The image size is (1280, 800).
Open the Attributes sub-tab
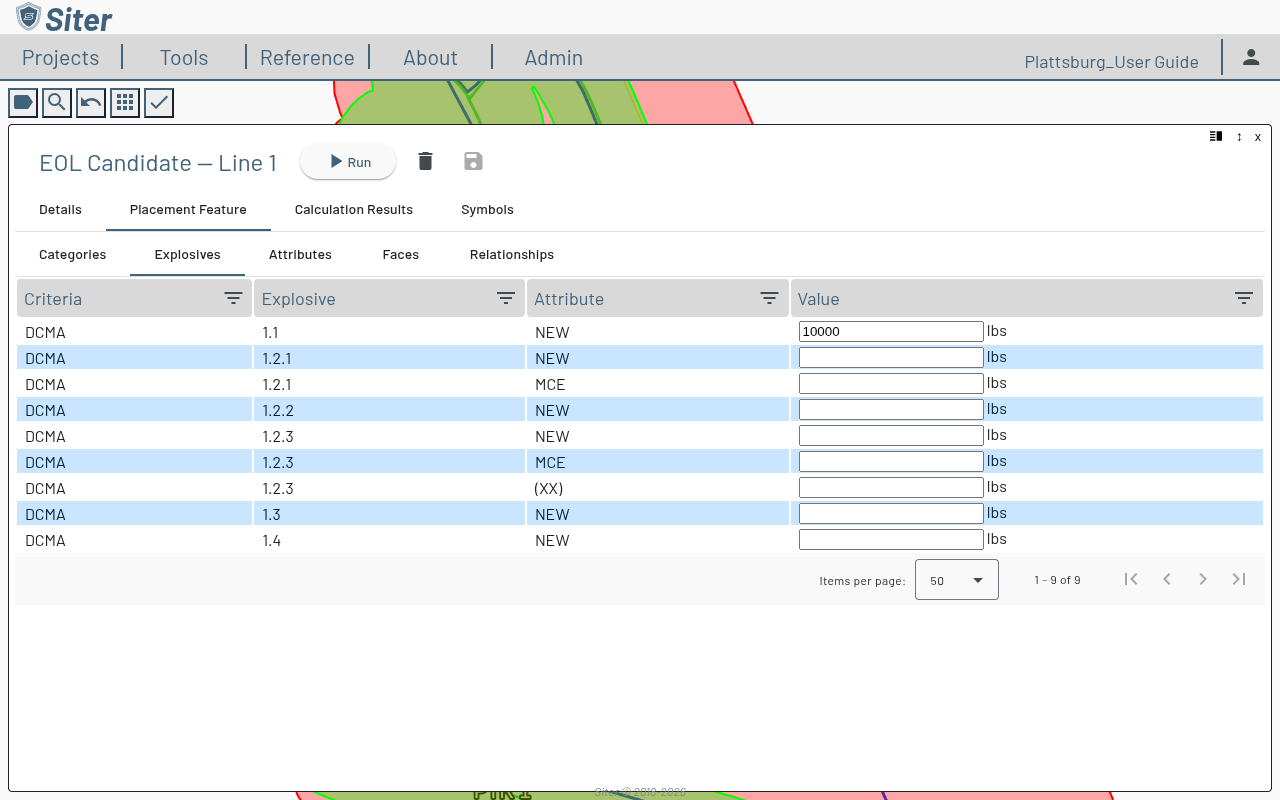click(x=300, y=255)
